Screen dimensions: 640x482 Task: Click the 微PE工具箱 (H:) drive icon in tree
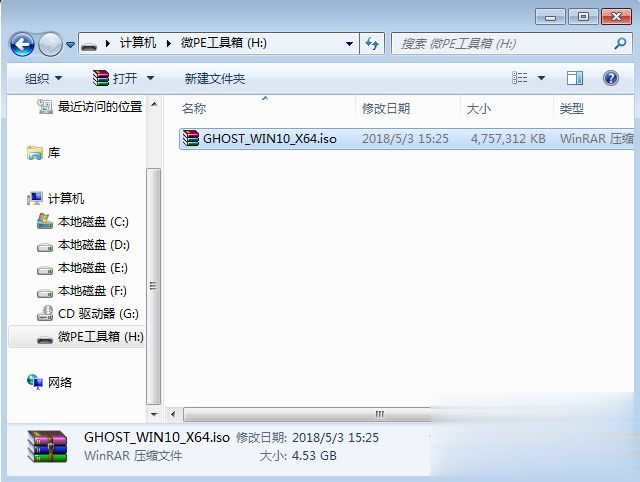pos(45,339)
